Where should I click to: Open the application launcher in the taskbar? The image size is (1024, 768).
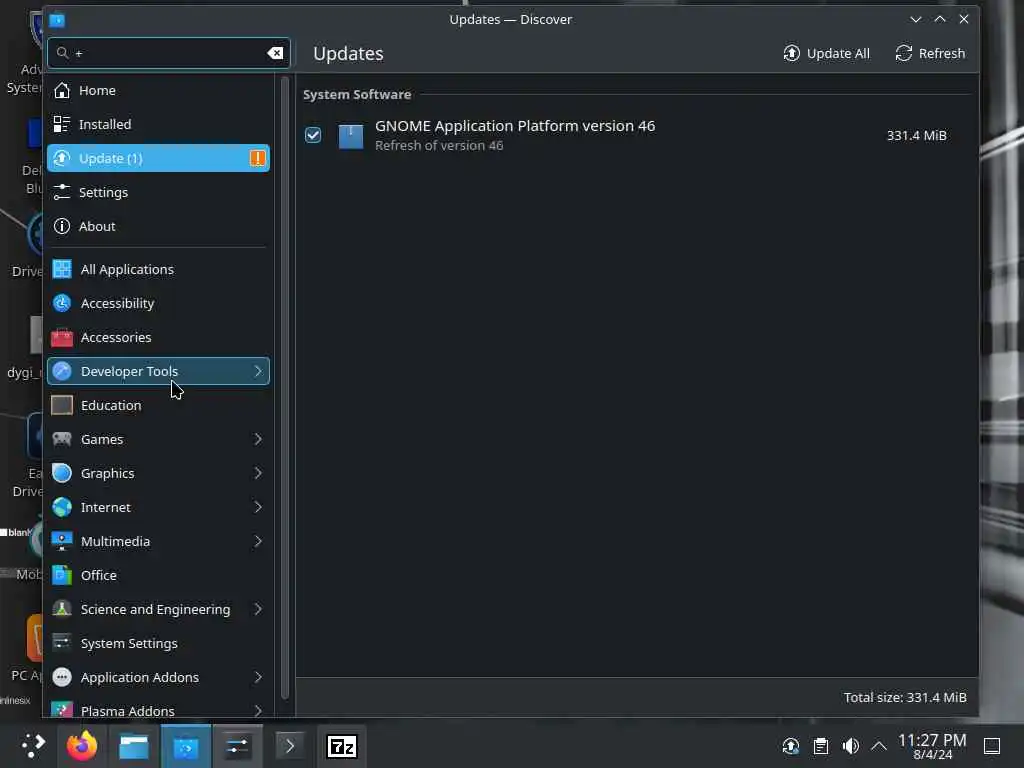click(x=32, y=746)
